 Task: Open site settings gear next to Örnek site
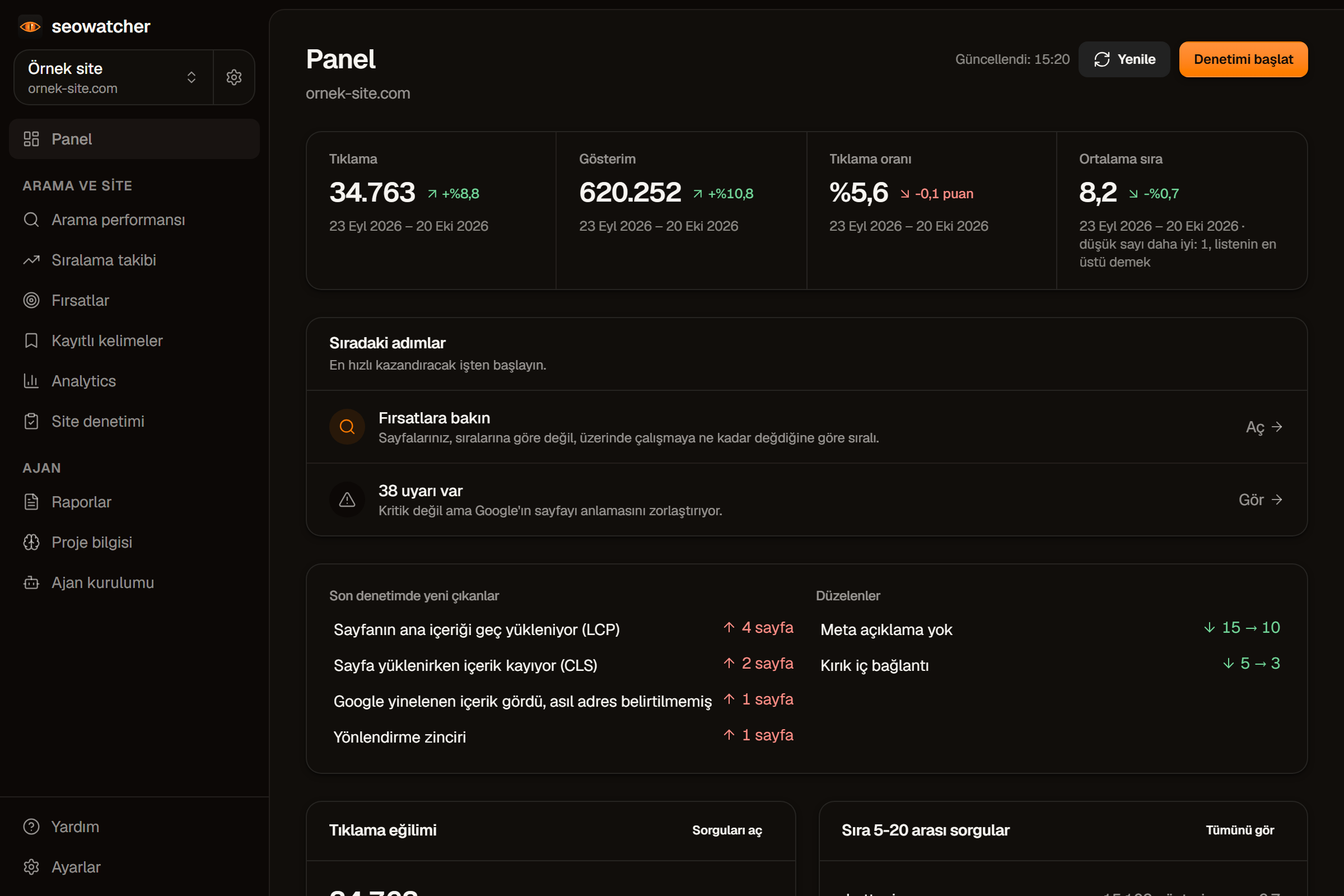[234, 77]
